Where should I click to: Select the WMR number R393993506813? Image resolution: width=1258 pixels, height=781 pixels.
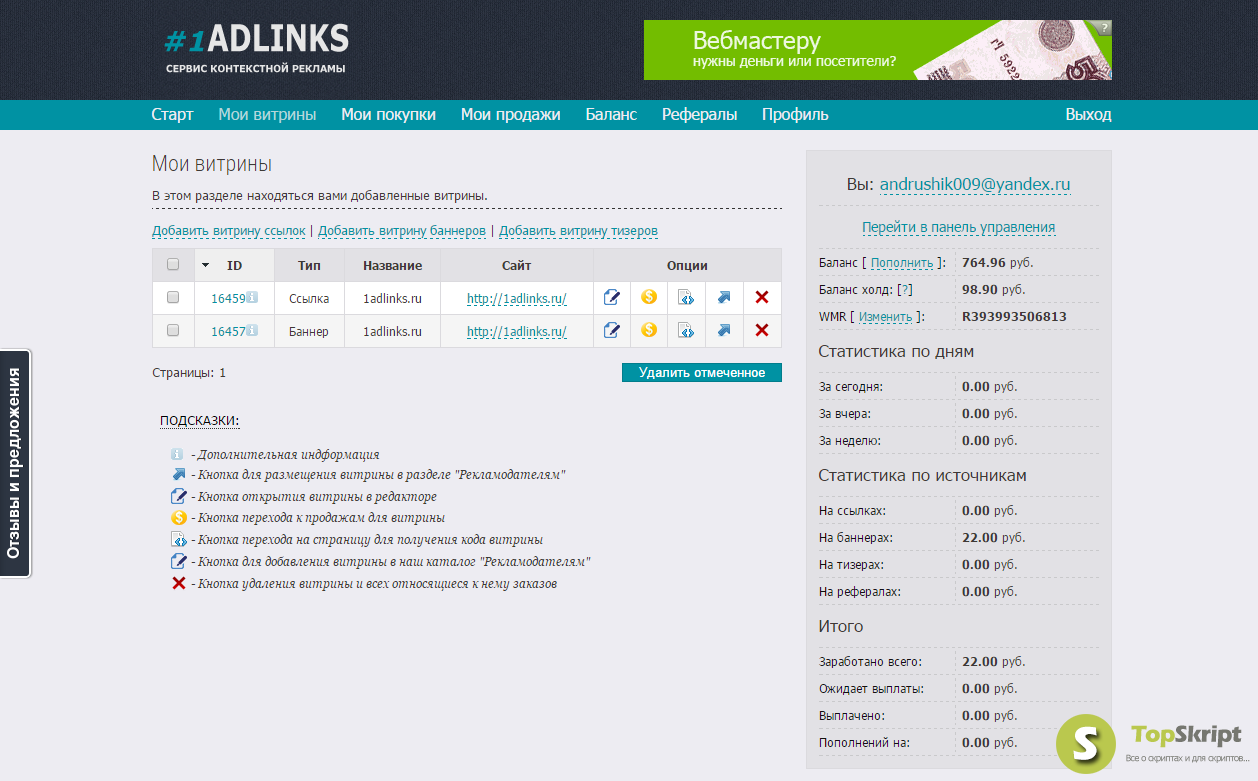pyautogui.click(x=1014, y=317)
